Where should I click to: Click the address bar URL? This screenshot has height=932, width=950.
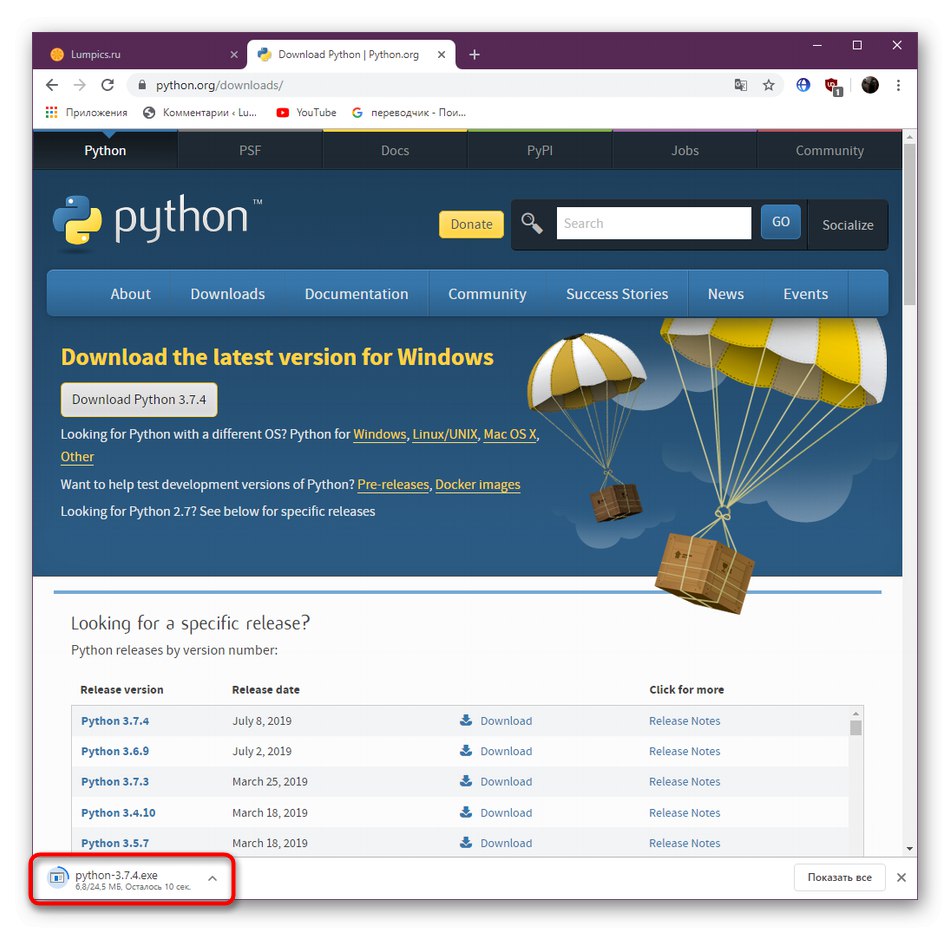coord(219,85)
